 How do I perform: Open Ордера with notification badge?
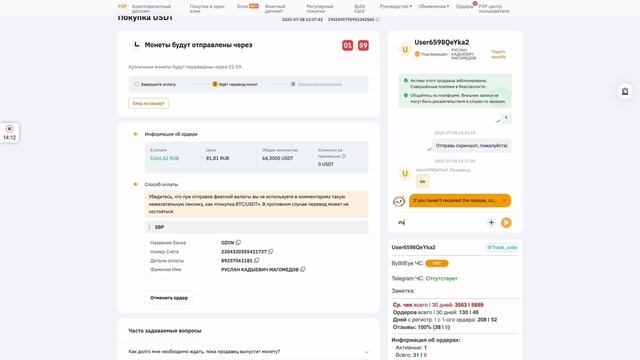[464, 7]
